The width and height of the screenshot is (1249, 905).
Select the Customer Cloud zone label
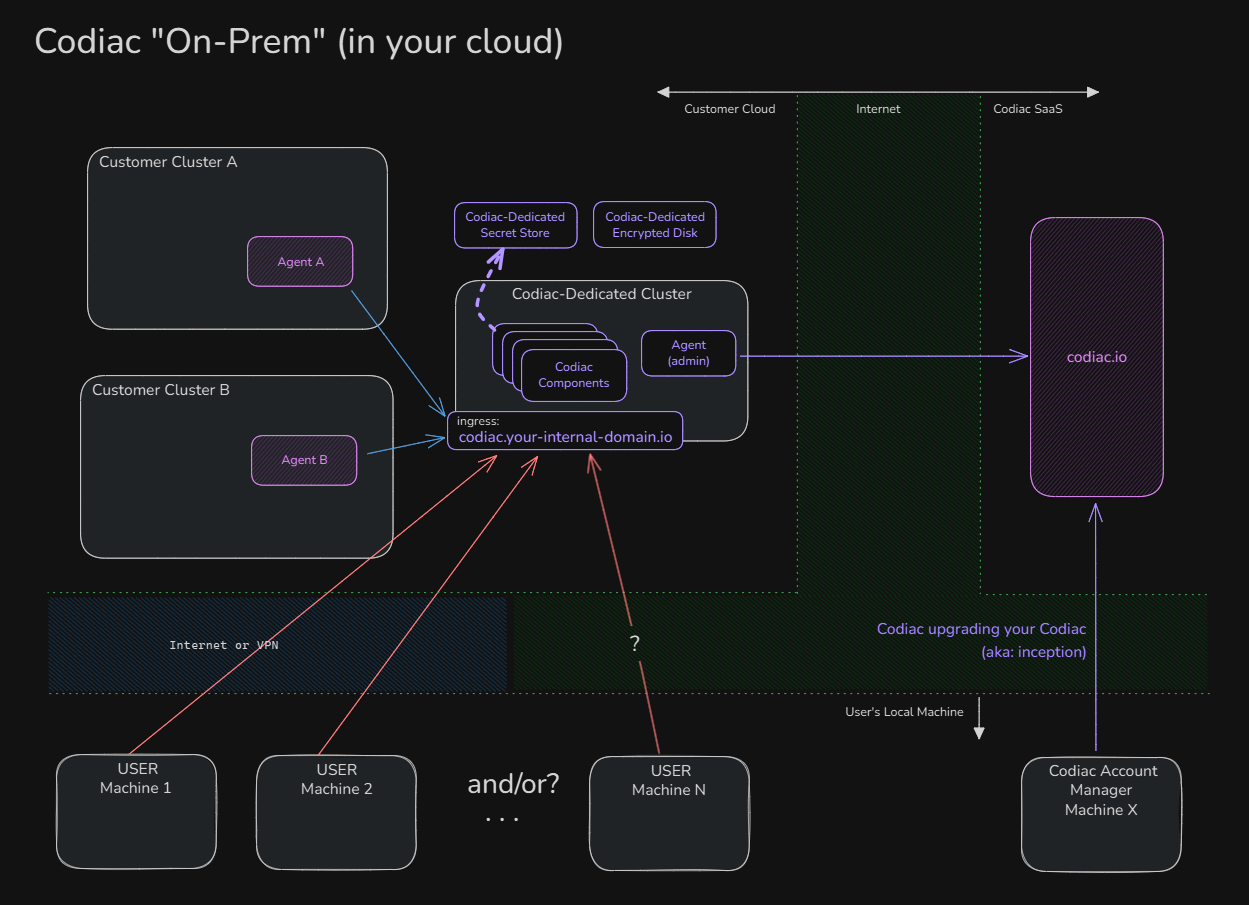729,108
